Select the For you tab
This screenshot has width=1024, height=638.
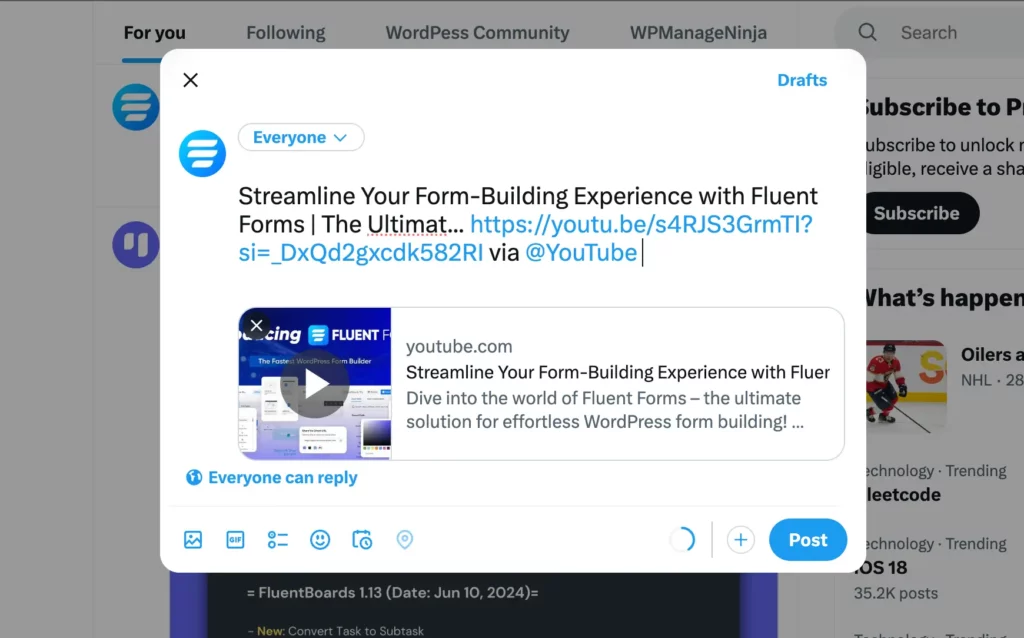154,32
